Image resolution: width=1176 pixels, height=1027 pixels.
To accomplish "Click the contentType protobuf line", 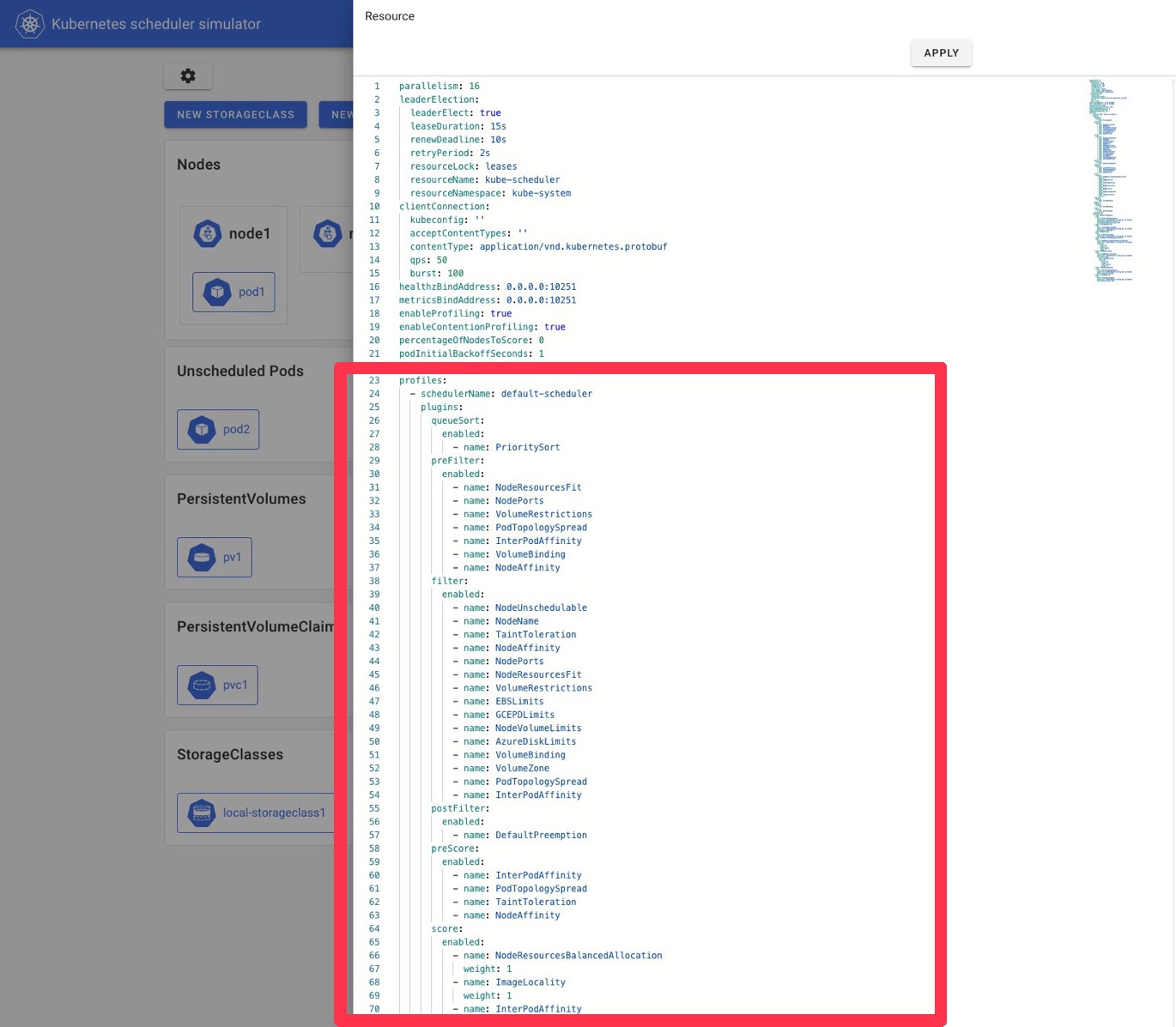I will coord(538,246).
